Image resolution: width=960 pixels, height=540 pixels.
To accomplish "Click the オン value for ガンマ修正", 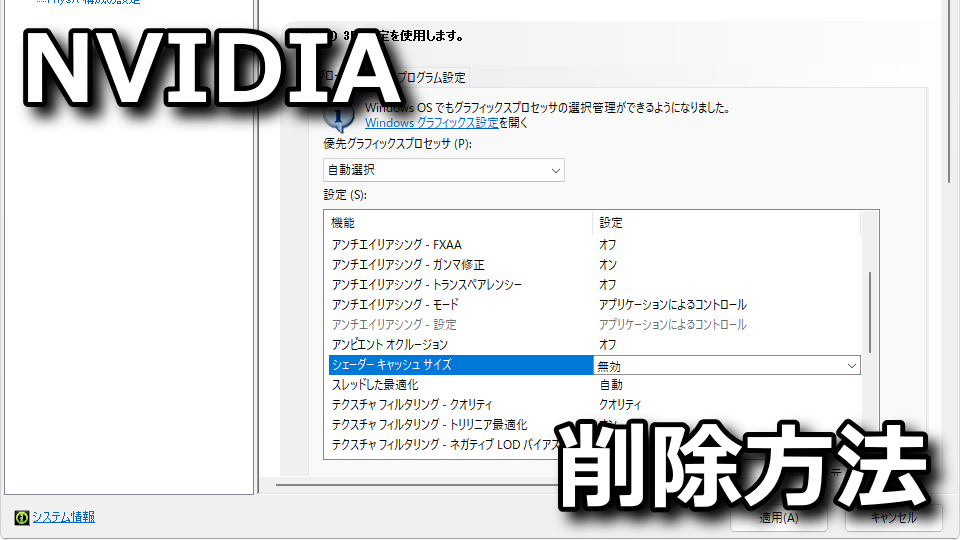I will [x=608, y=264].
